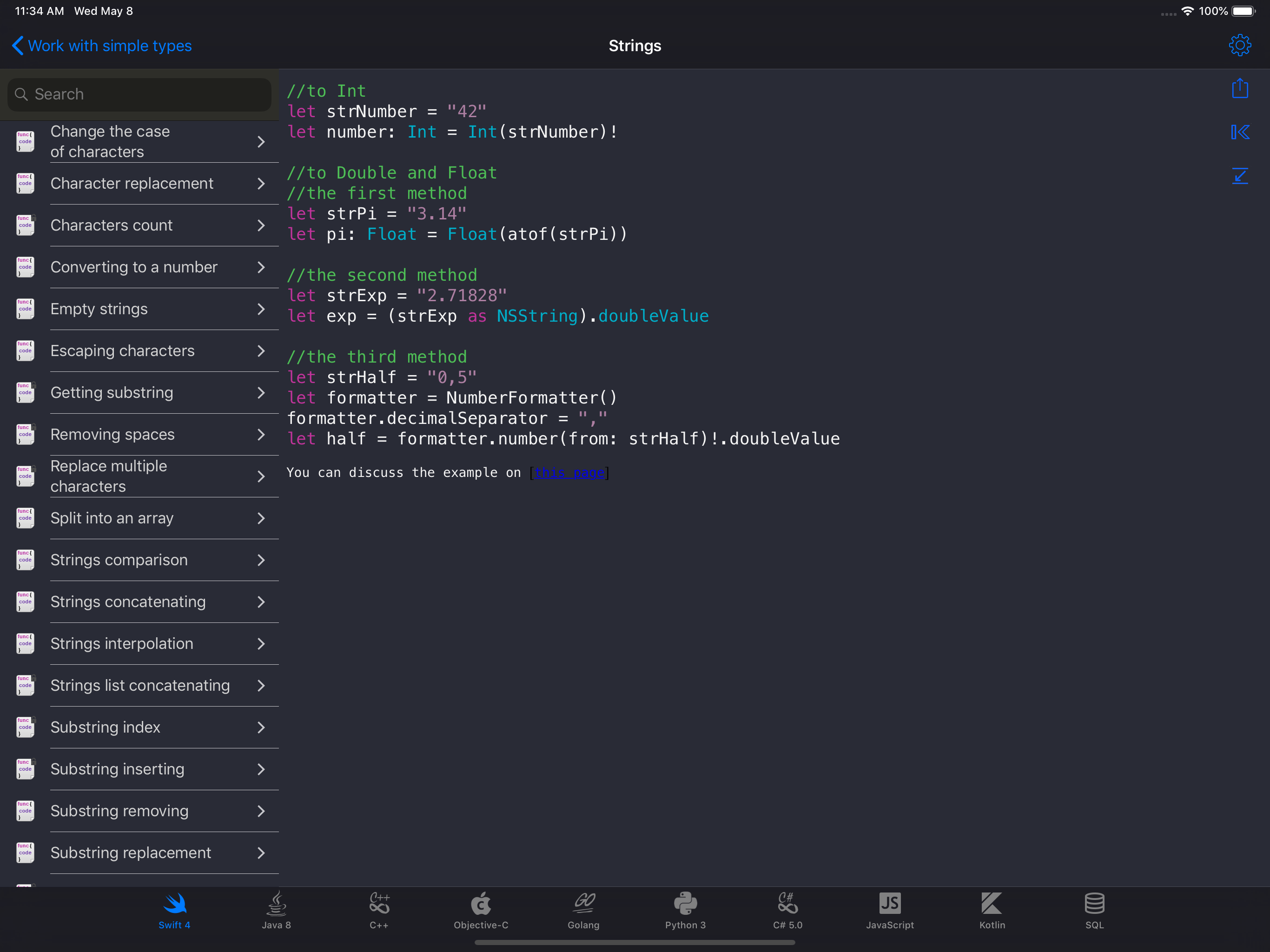The height and width of the screenshot is (952, 1270).
Task: Open the 'this page' discussion link
Action: tap(569, 473)
